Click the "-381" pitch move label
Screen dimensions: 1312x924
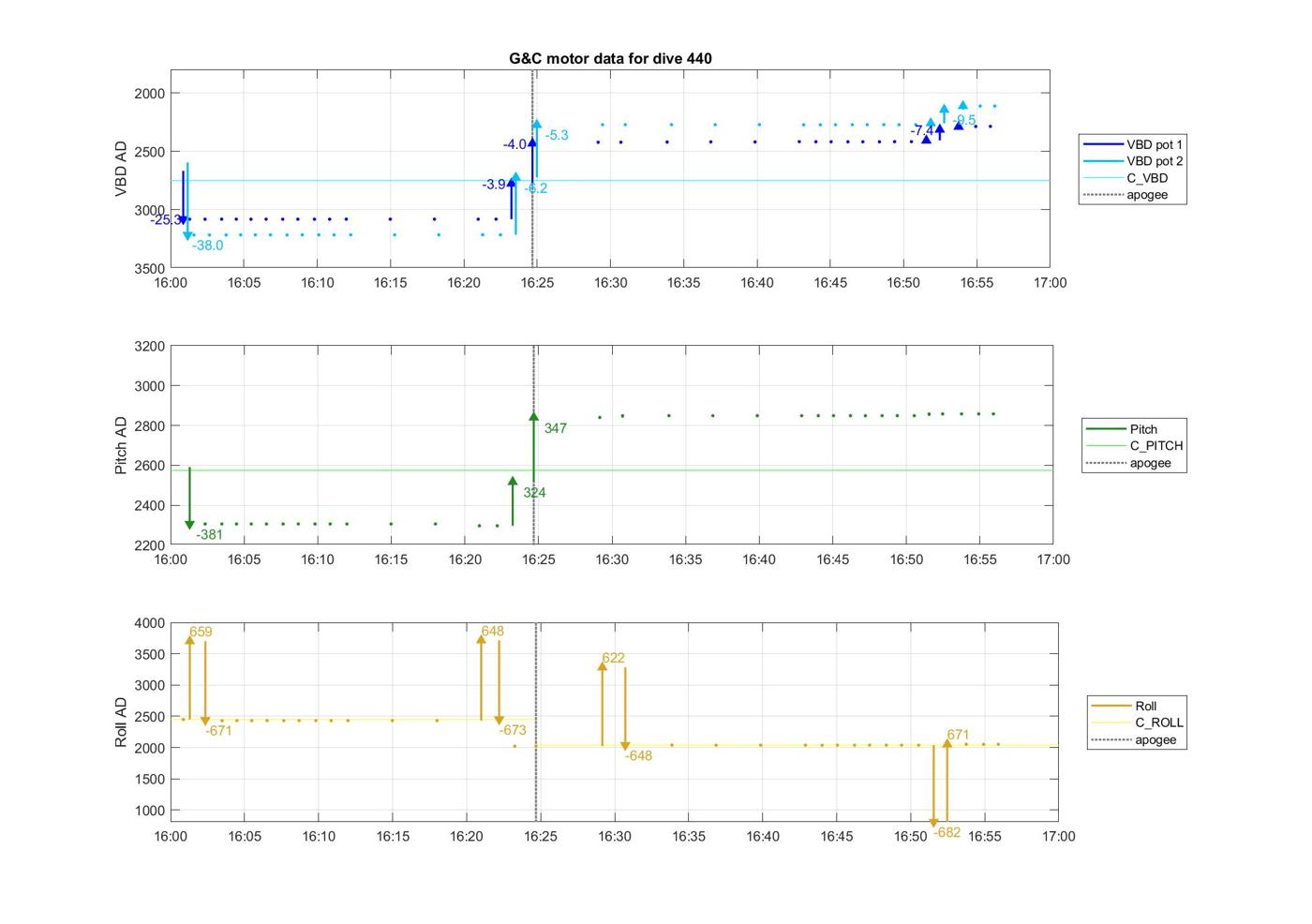[x=210, y=535]
